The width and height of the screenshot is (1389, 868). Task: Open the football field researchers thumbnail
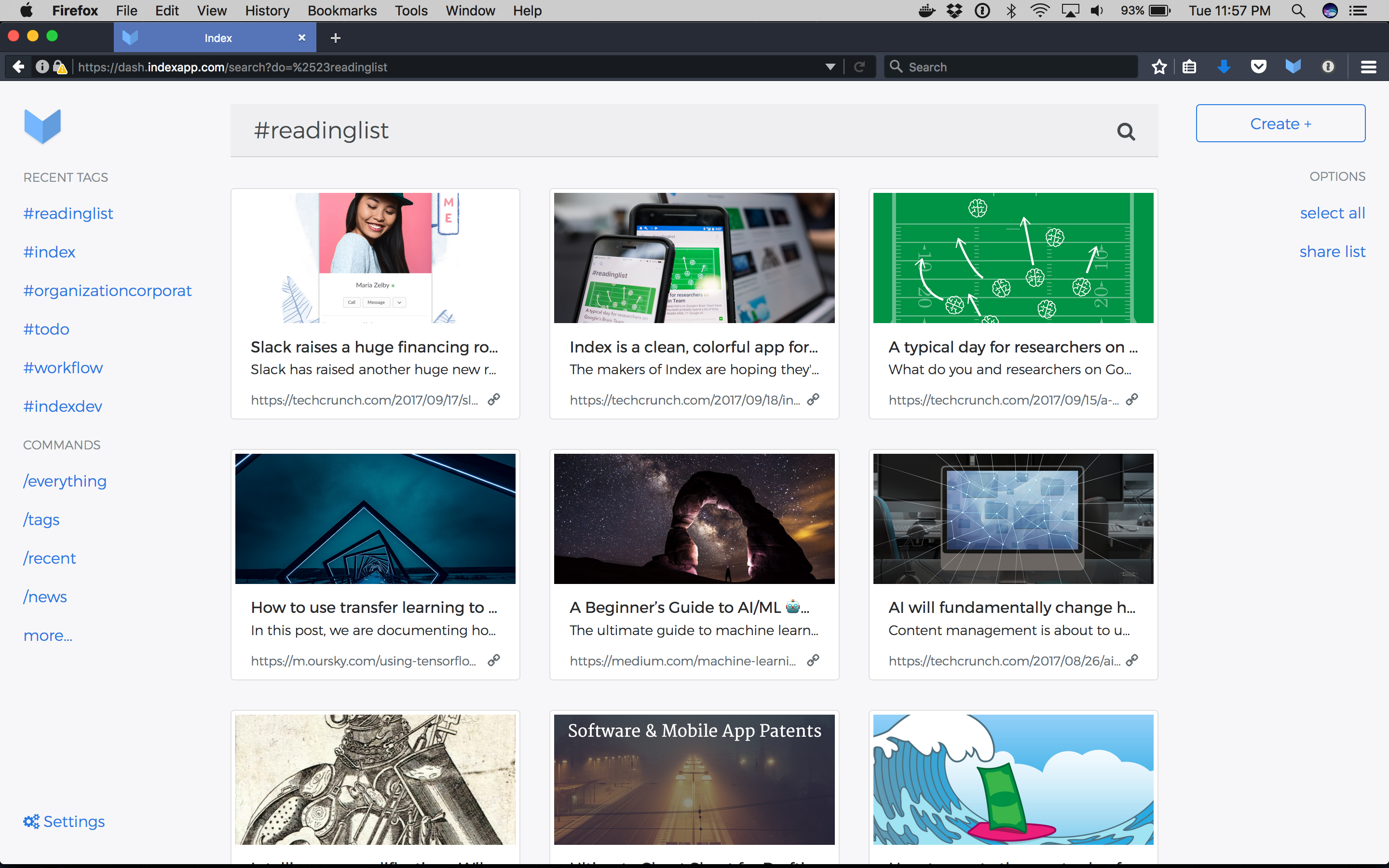[x=1012, y=258]
